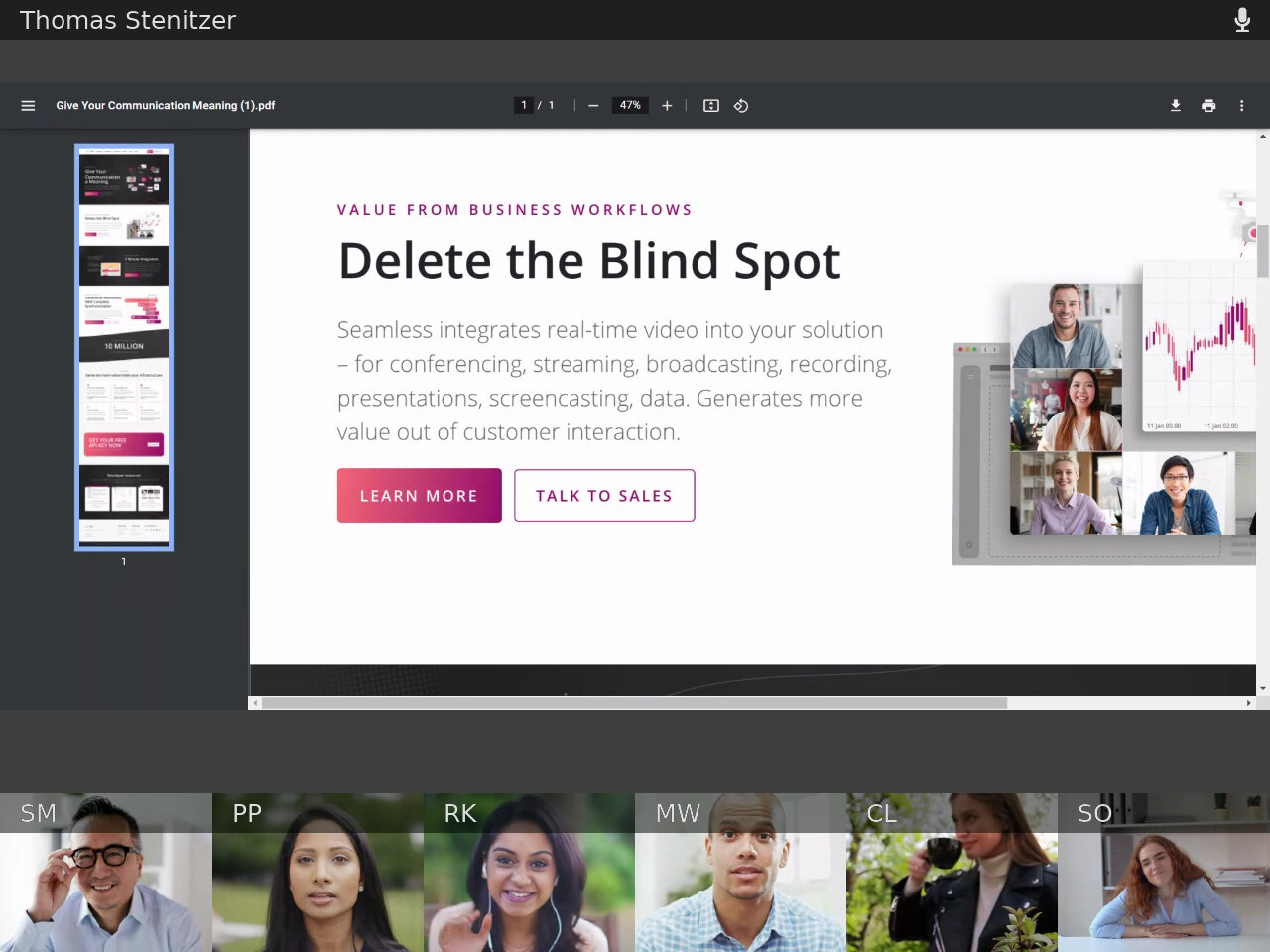The width and height of the screenshot is (1270, 952).
Task: Click the zoom out minus icon
Action: tap(593, 106)
